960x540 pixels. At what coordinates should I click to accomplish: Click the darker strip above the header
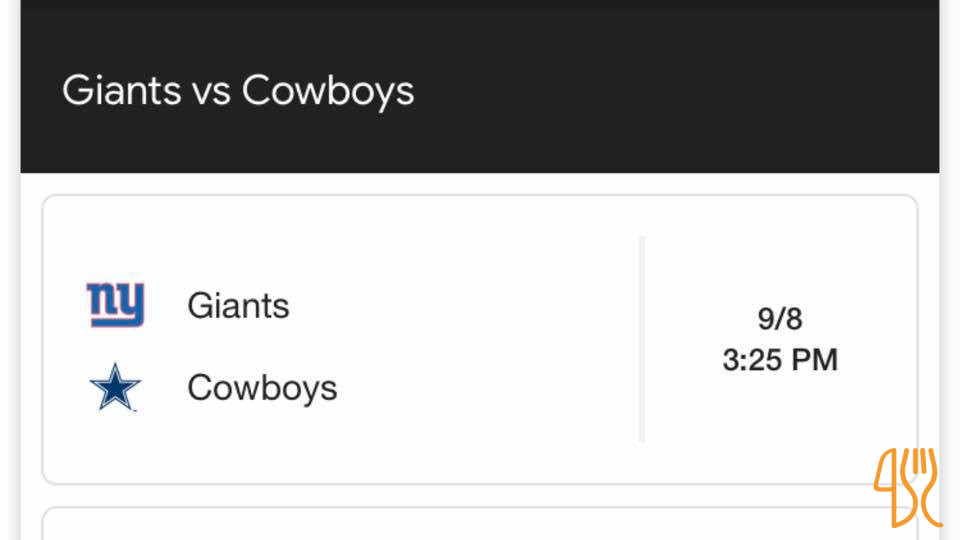click(x=480, y=12)
